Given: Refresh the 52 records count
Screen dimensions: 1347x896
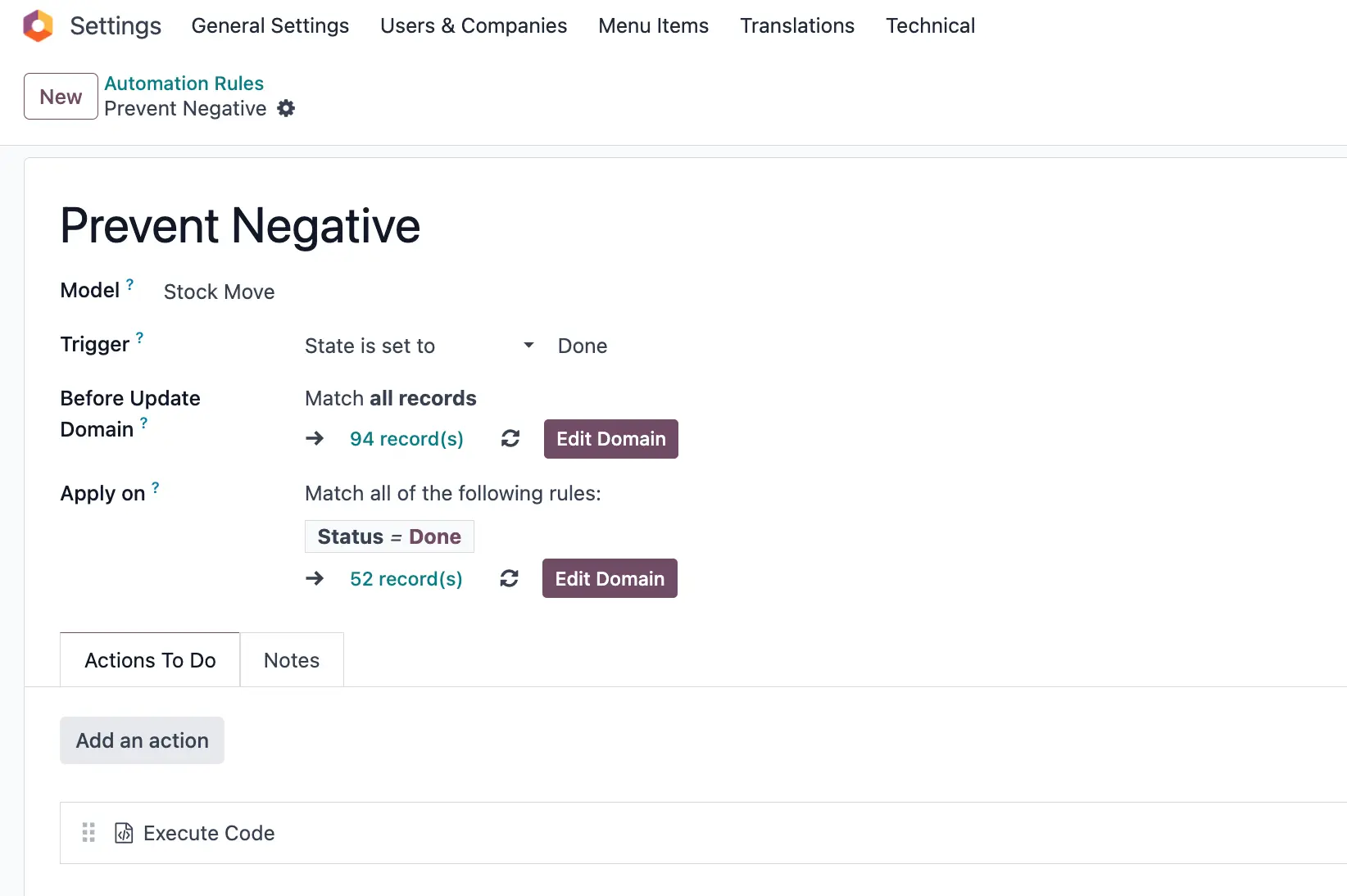Looking at the screenshot, I should 509,579.
